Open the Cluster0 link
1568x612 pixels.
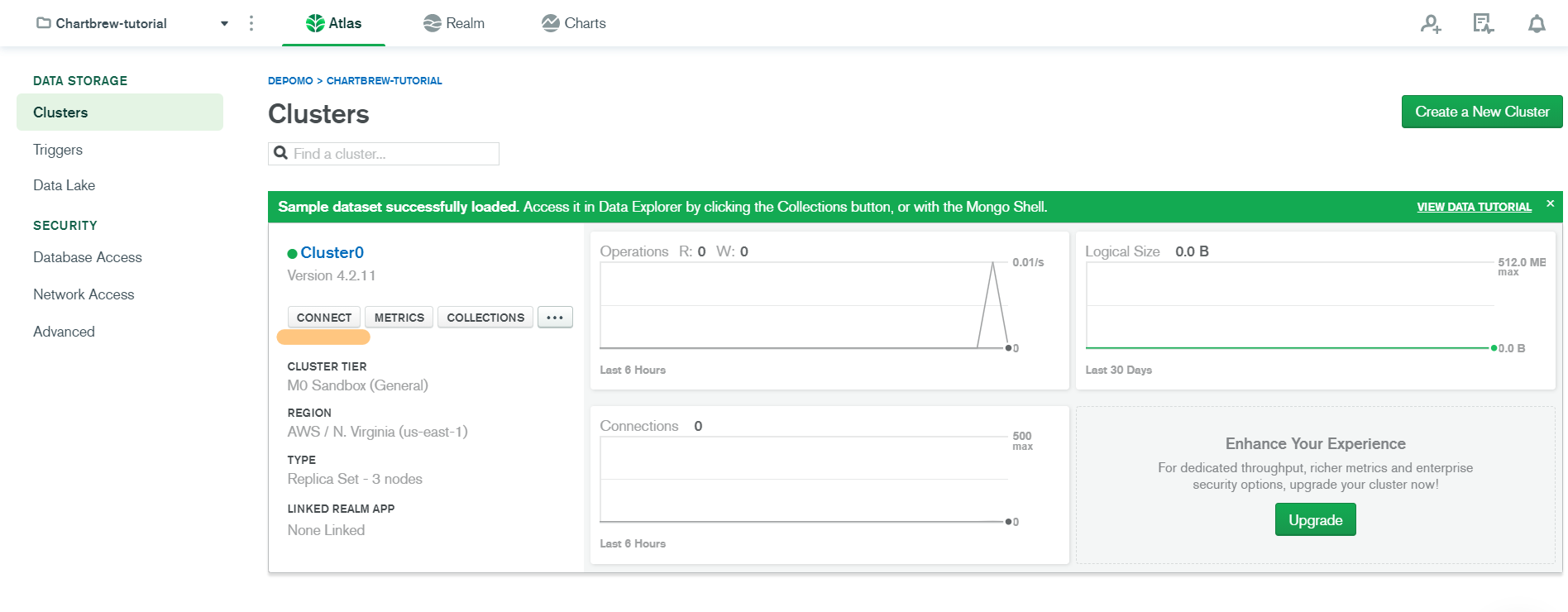click(332, 252)
